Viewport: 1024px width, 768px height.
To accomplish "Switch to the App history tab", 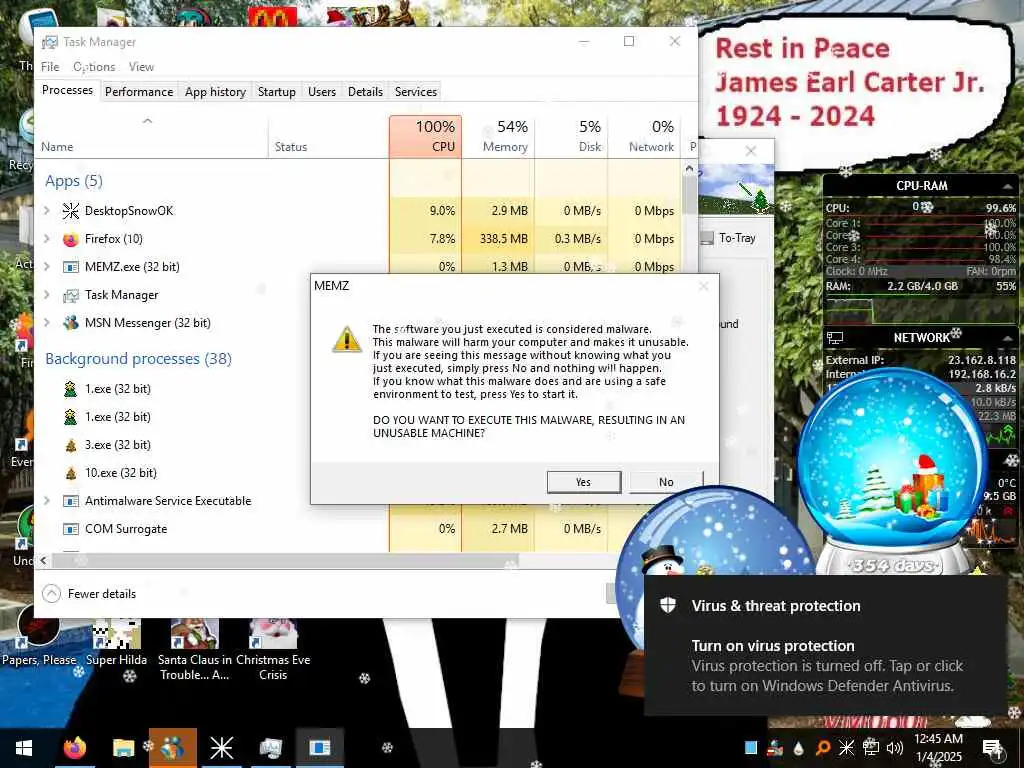I will coord(215,91).
